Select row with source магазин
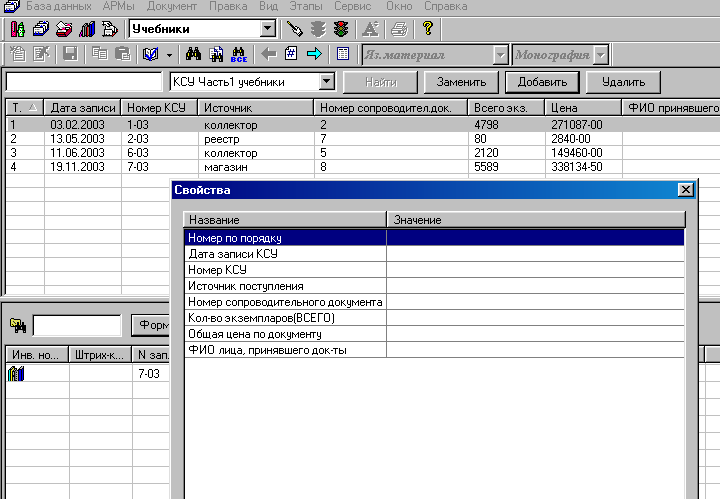This screenshot has height=499, width=720. click(x=363, y=167)
